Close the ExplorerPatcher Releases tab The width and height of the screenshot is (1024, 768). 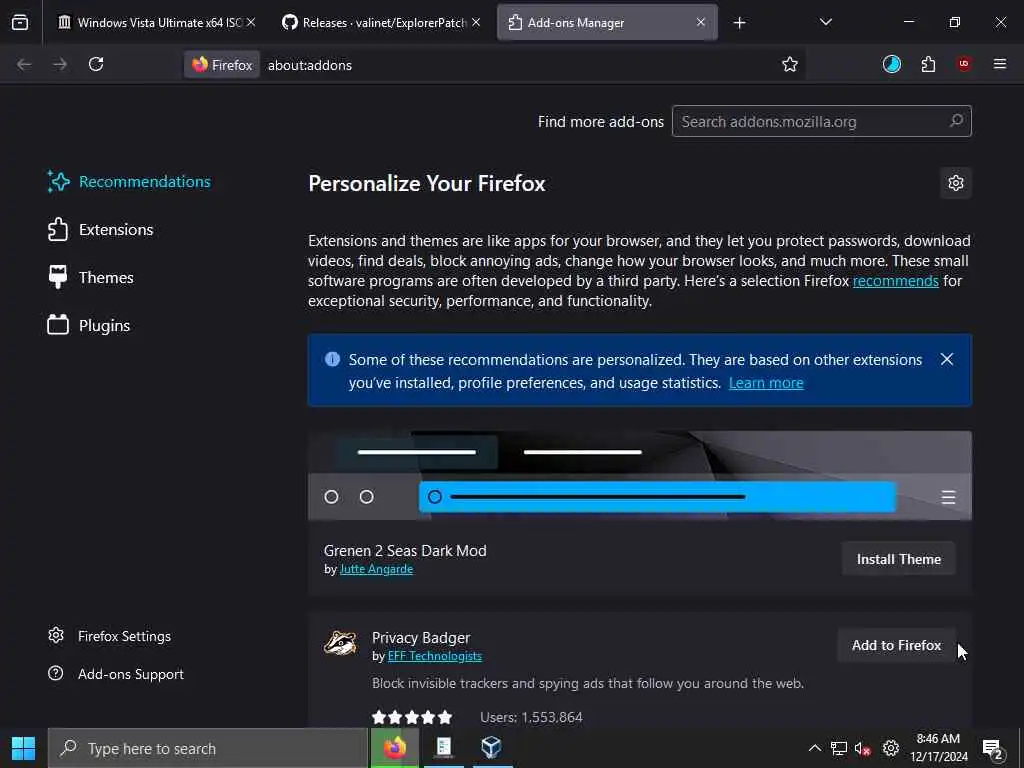(x=476, y=22)
